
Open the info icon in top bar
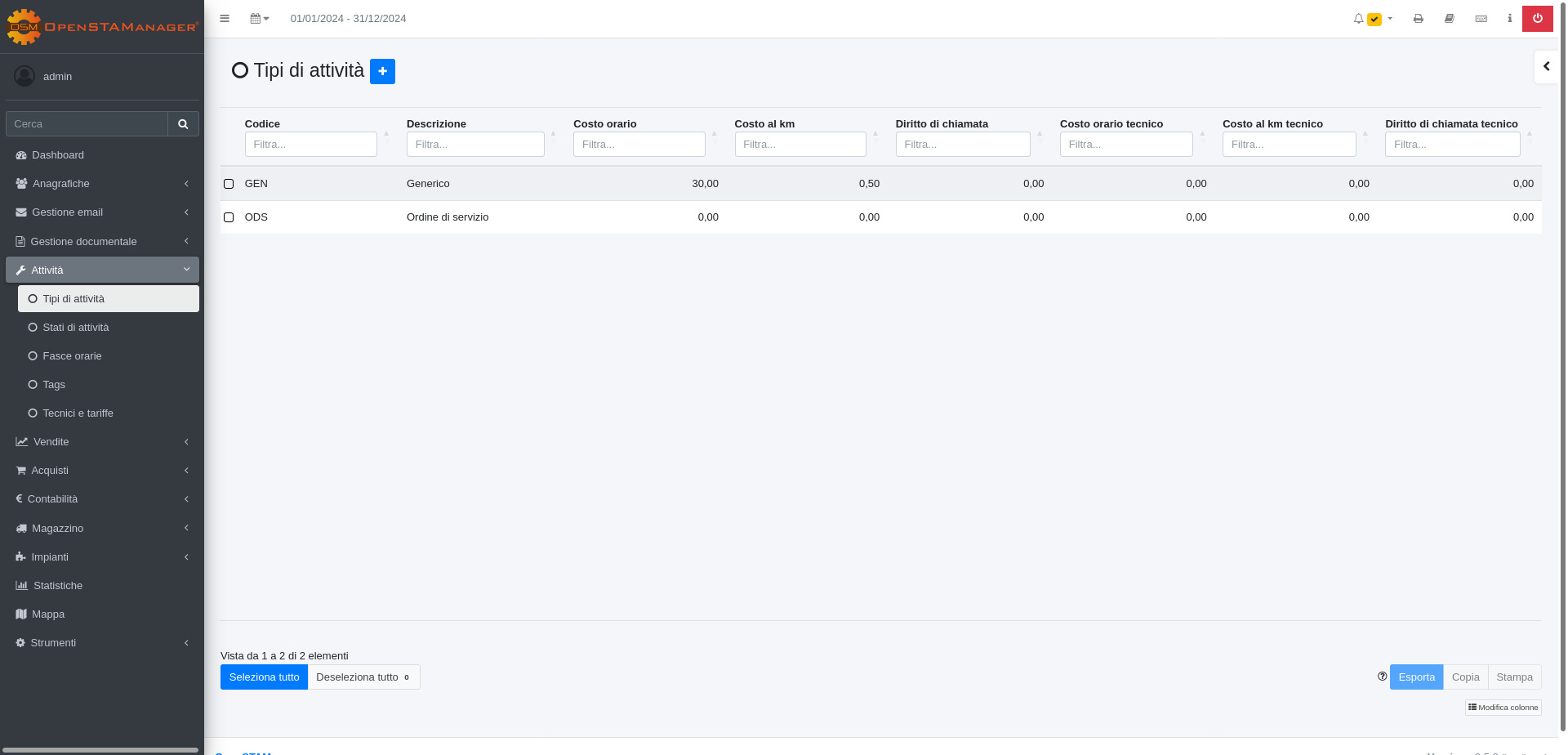point(1509,19)
